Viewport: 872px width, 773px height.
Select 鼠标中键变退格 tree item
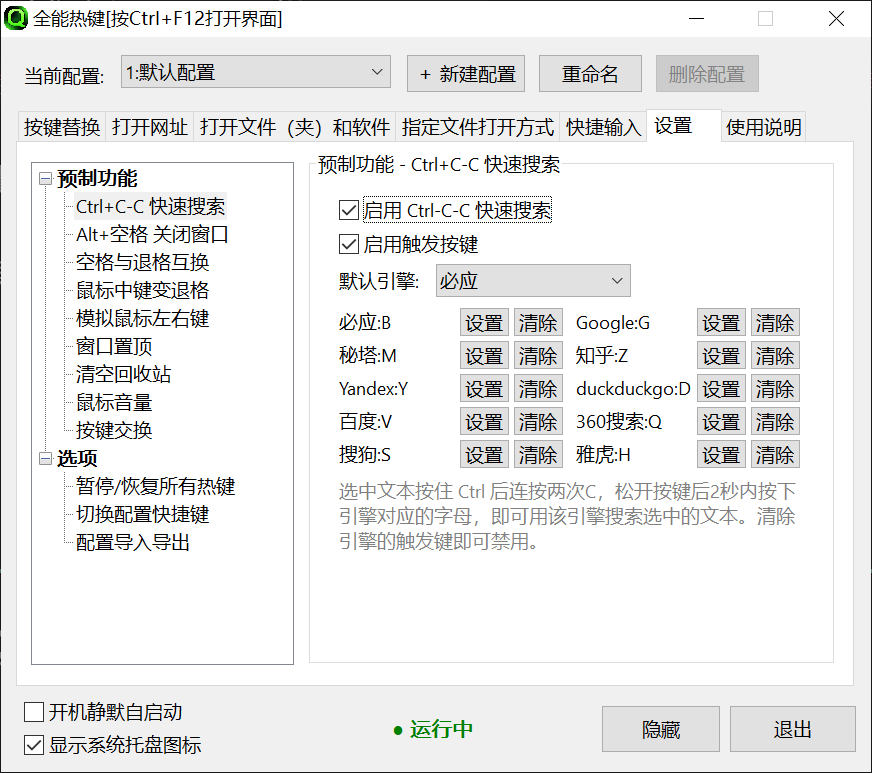click(142, 290)
